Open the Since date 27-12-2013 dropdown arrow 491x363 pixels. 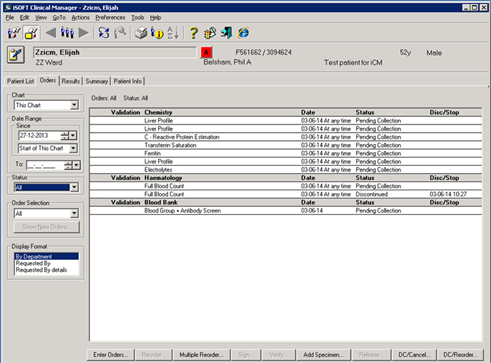click(x=73, y=136)
